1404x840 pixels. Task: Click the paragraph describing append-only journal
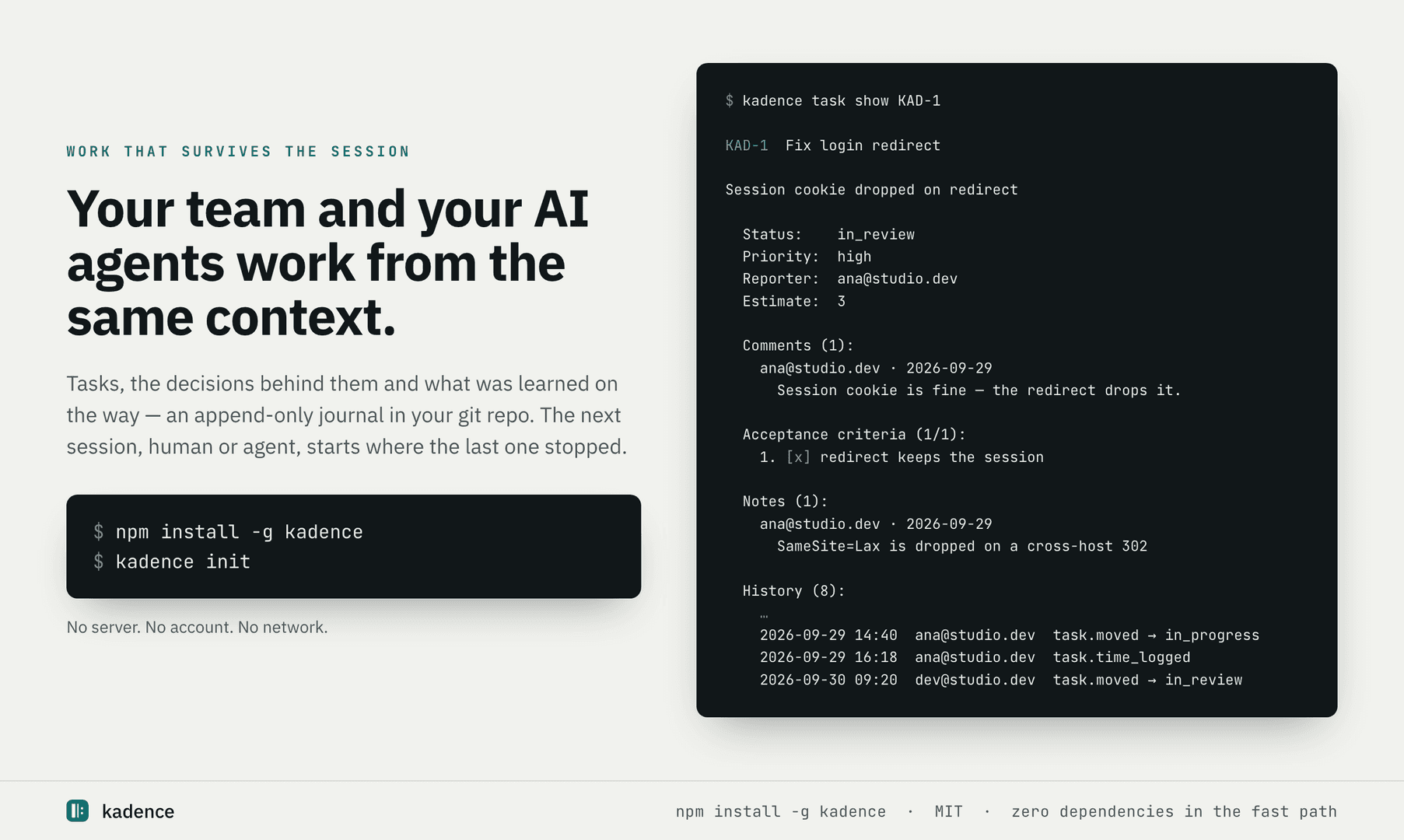click(x=347, y=415)
